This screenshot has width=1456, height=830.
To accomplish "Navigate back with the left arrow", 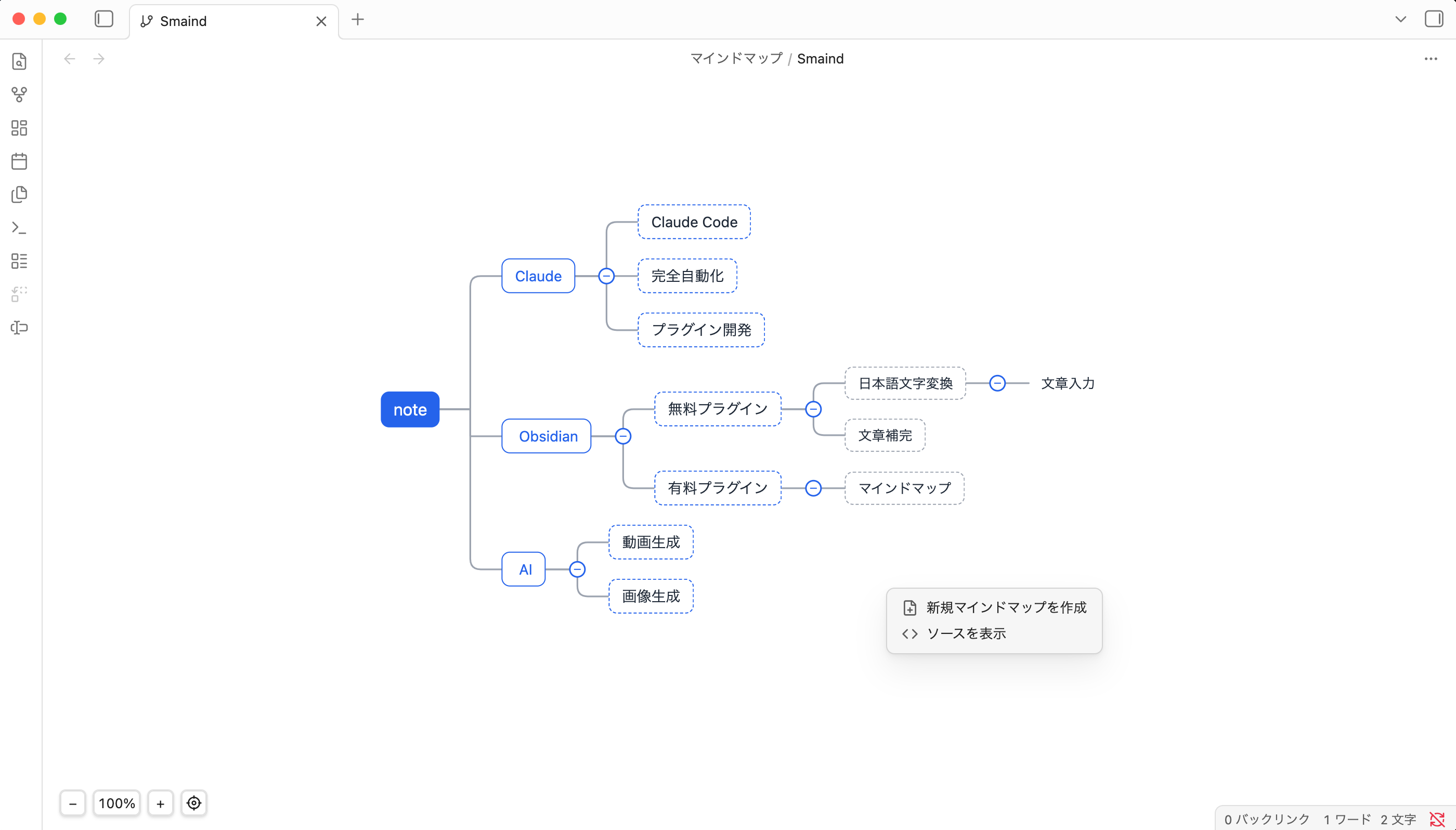I will point(70,59).
